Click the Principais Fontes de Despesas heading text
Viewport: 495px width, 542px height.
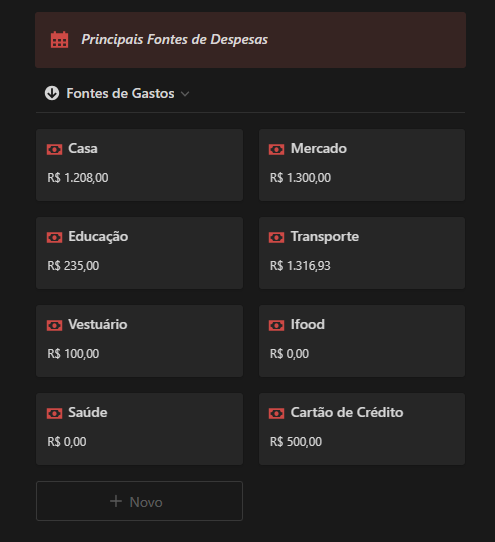point(175,39)
